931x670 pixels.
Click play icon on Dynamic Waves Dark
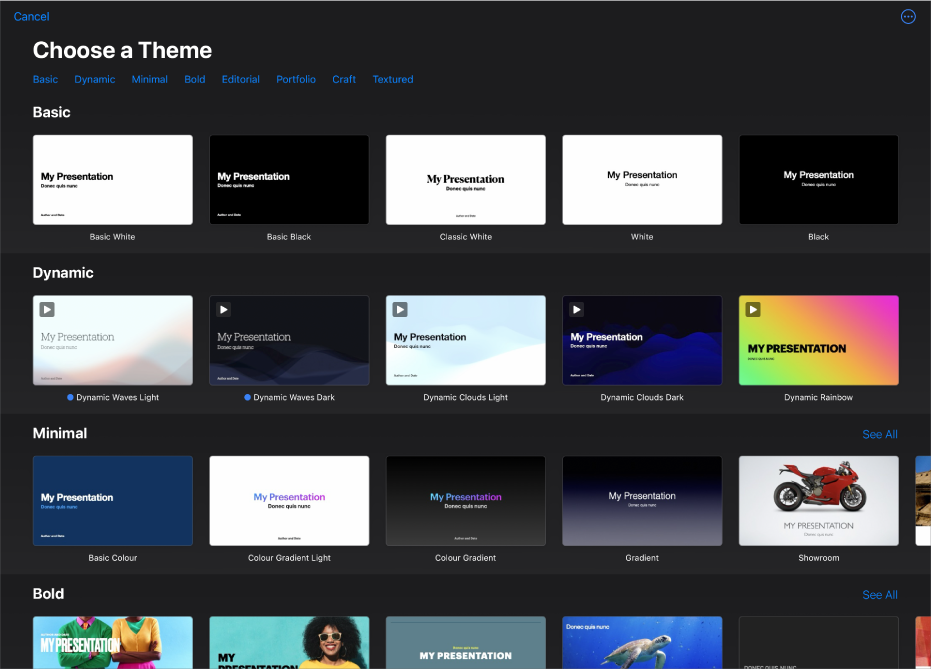(223, 310)
